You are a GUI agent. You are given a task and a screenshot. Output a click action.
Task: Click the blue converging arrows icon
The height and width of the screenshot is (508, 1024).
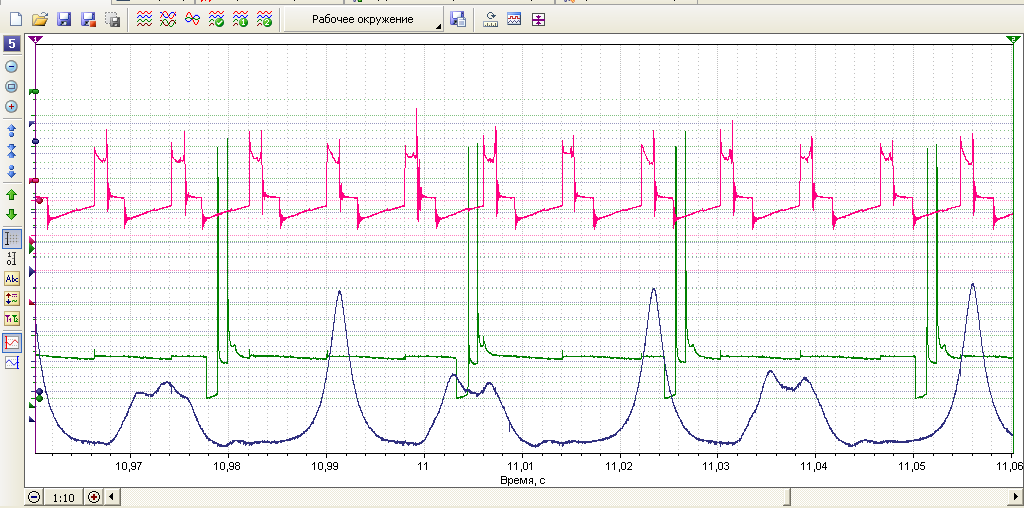12,151
